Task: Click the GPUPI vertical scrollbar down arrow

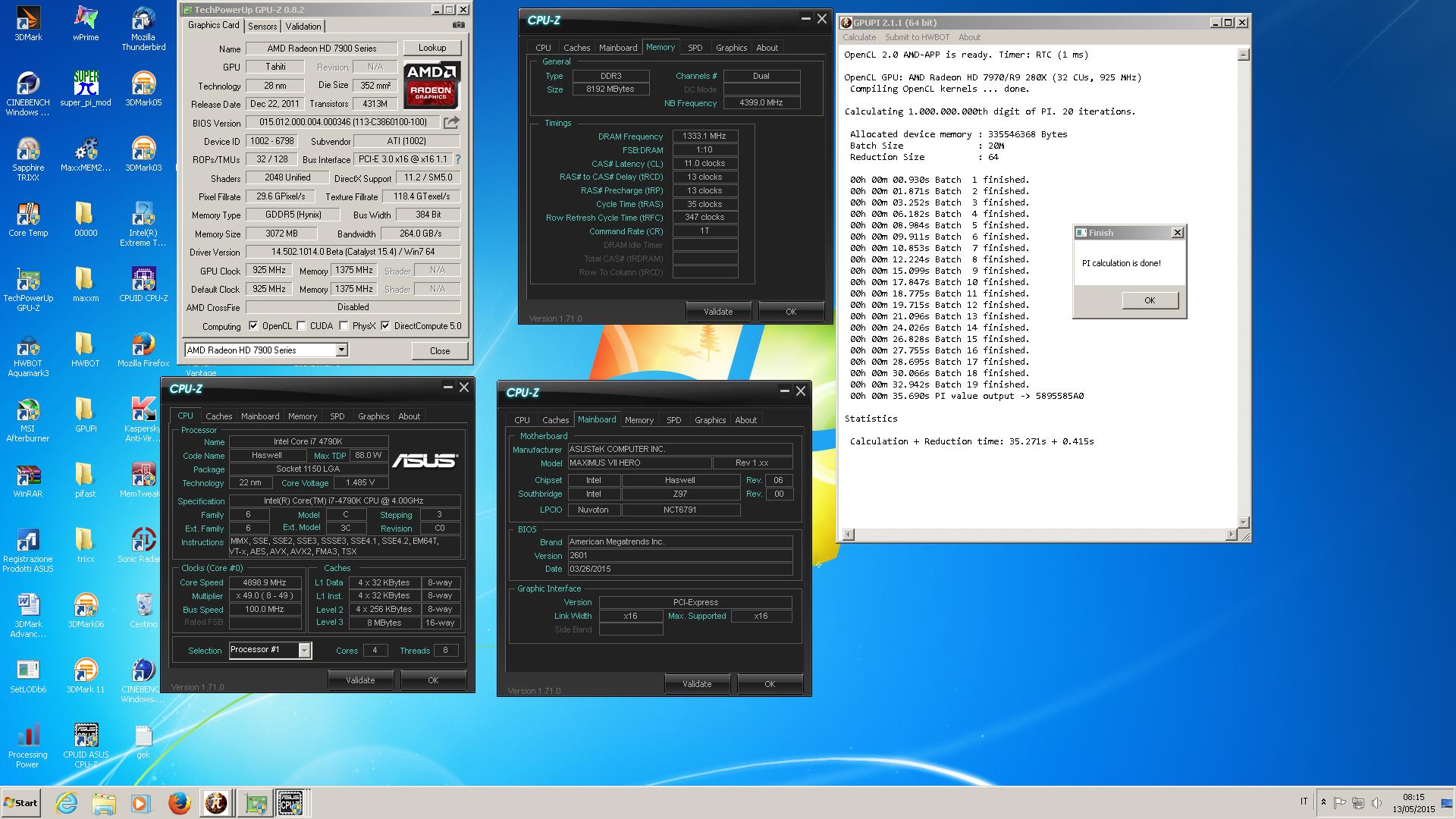Action: pyautogui.click(x=1243, y=522)
